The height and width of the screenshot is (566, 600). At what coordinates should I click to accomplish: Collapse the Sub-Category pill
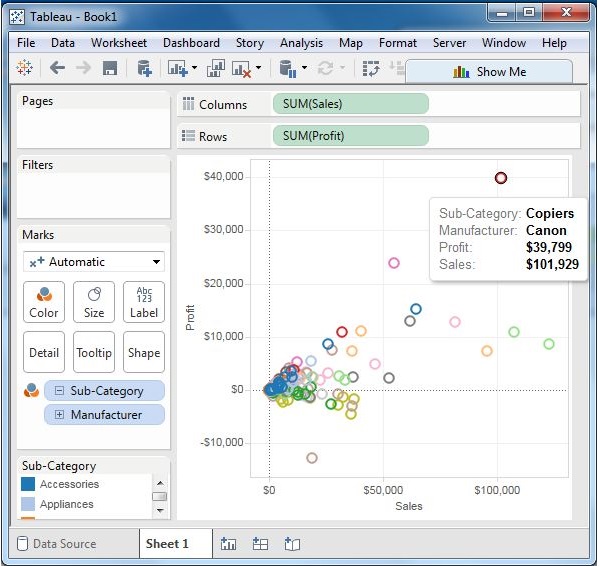60,391
